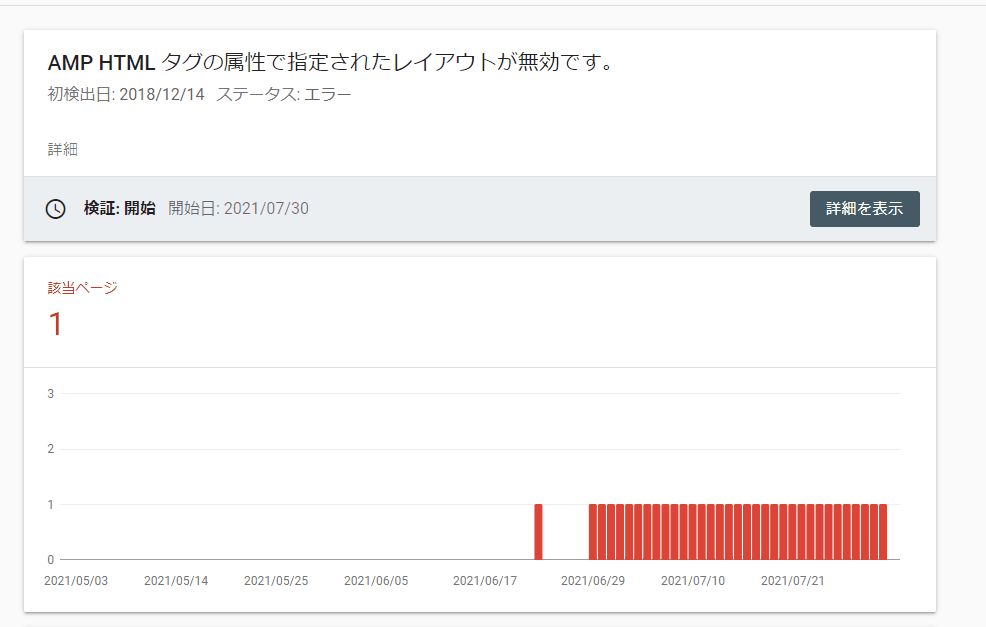Open the 詳細 link under the error title
Screen dimensions: 986x627
click(x=62, y=150)
